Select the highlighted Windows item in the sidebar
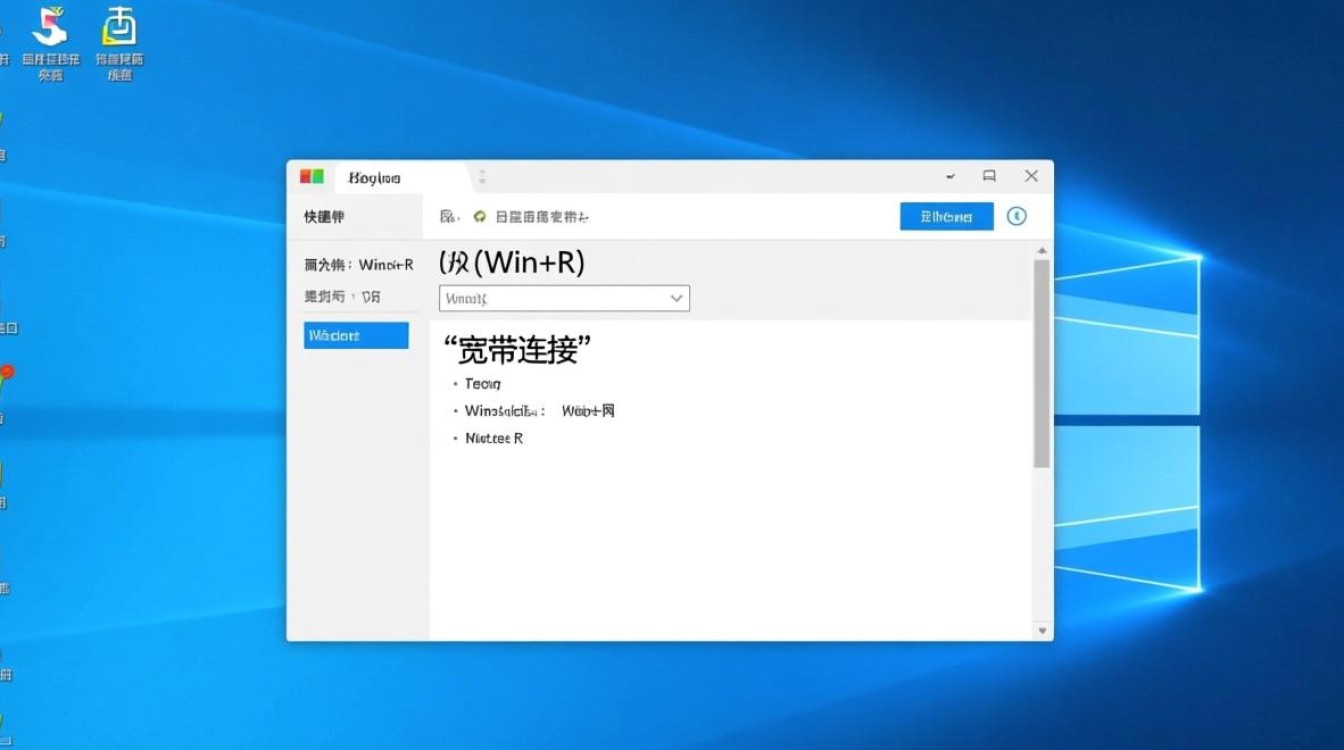Image resolution: width=1344 pixels, height=750 pixels. 355,335
